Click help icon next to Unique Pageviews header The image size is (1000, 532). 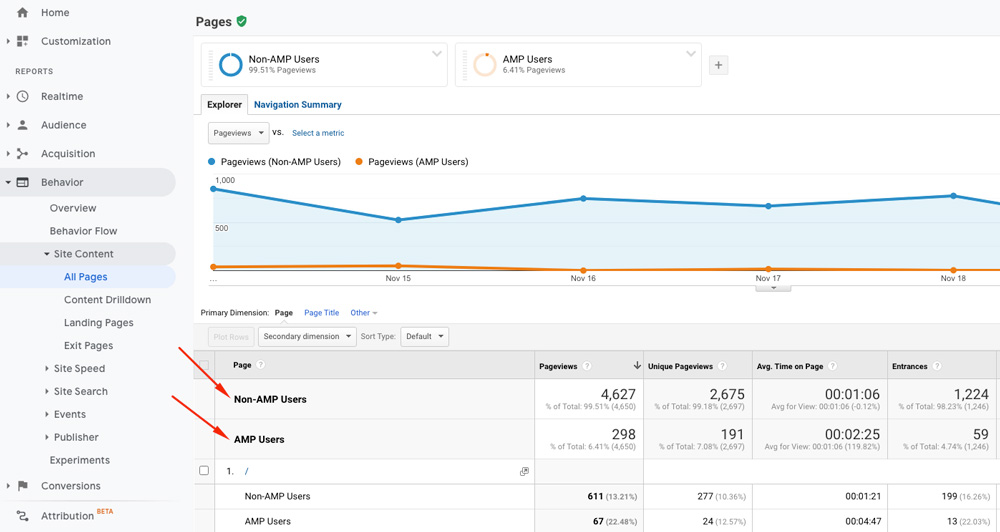(x=722, y=366)
